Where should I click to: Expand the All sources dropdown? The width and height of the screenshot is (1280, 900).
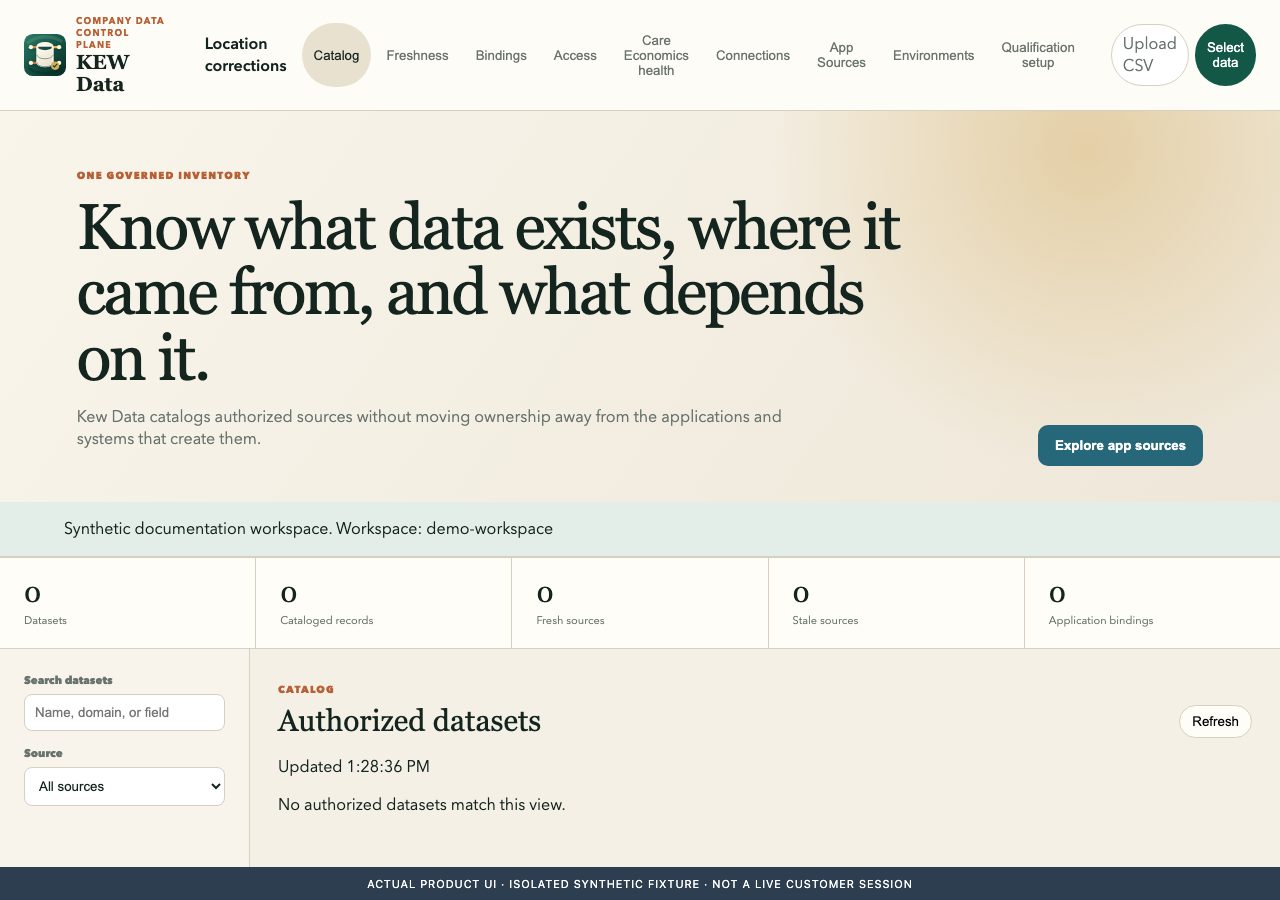coord(124,786)
